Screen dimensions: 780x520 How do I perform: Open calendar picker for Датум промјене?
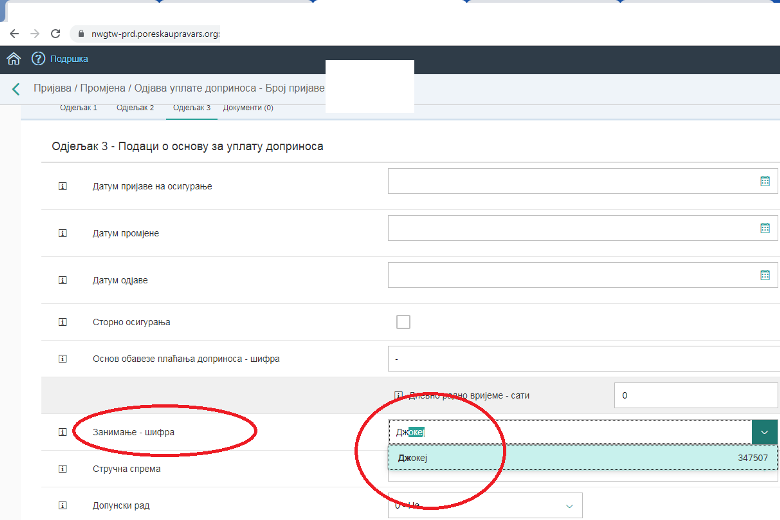tap(765, 228)
